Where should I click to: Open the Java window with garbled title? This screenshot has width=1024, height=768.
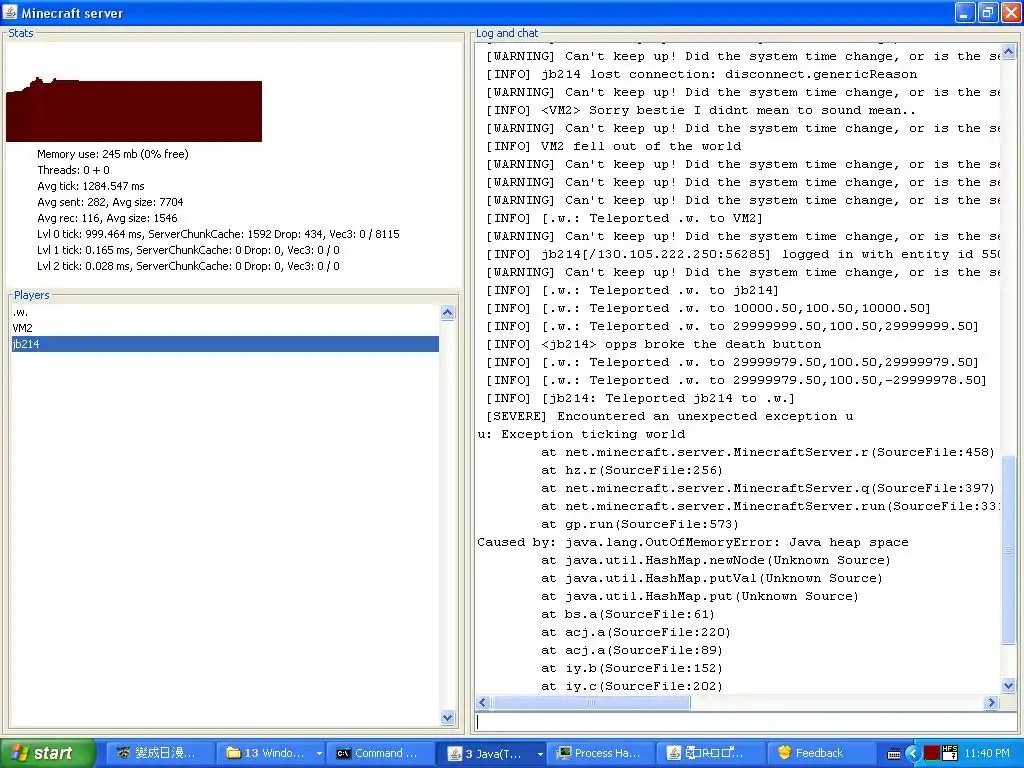pyautogui.click(x=711, y=753)
